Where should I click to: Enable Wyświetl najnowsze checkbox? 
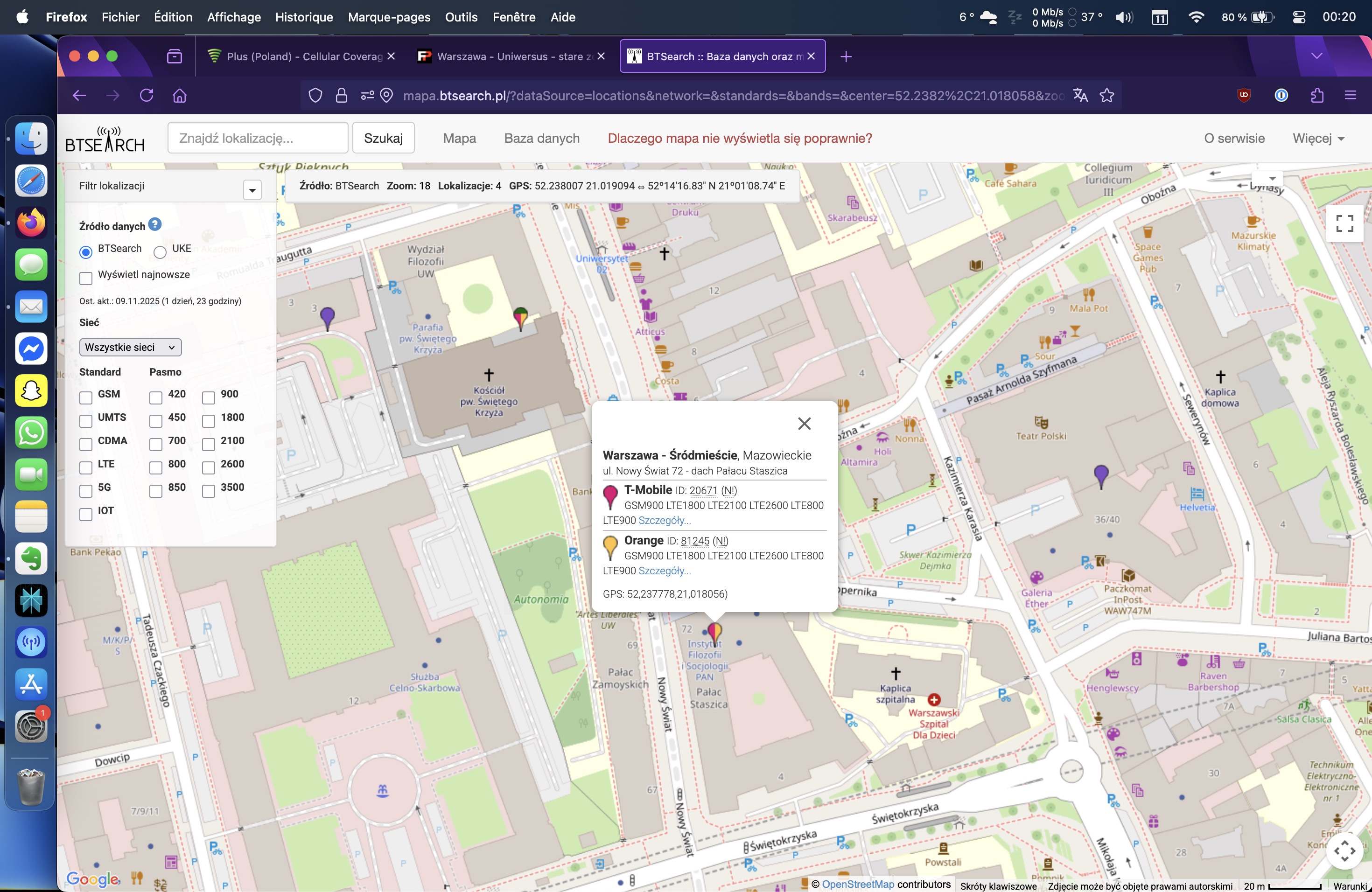click(86, 279)
